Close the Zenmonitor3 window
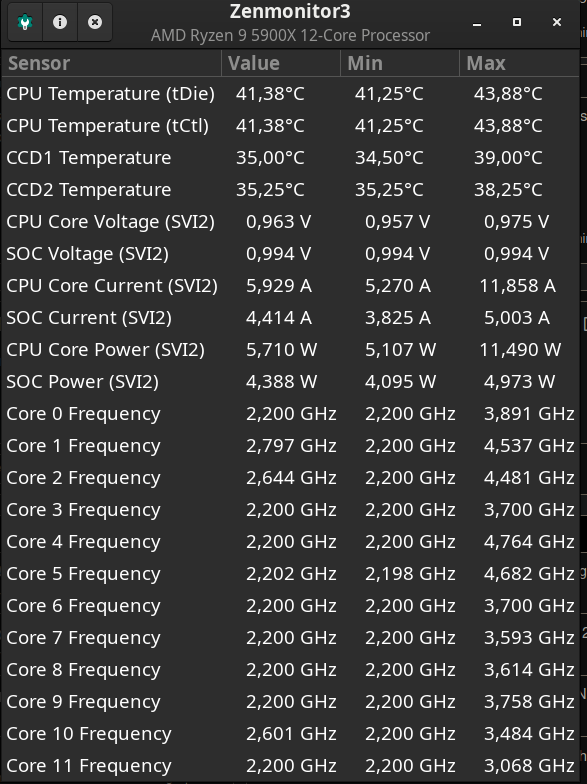The image size is (587, 784). pyautogui.click(x=557, y=22)
